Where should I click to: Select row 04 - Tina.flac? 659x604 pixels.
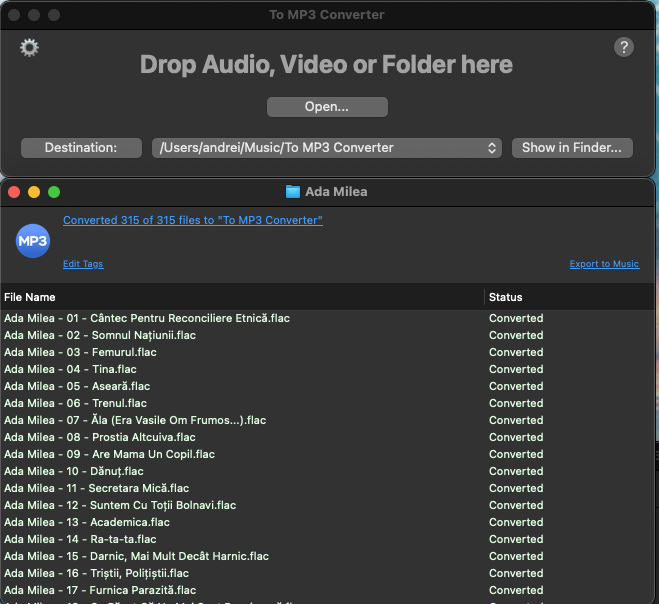coord(327,369)
